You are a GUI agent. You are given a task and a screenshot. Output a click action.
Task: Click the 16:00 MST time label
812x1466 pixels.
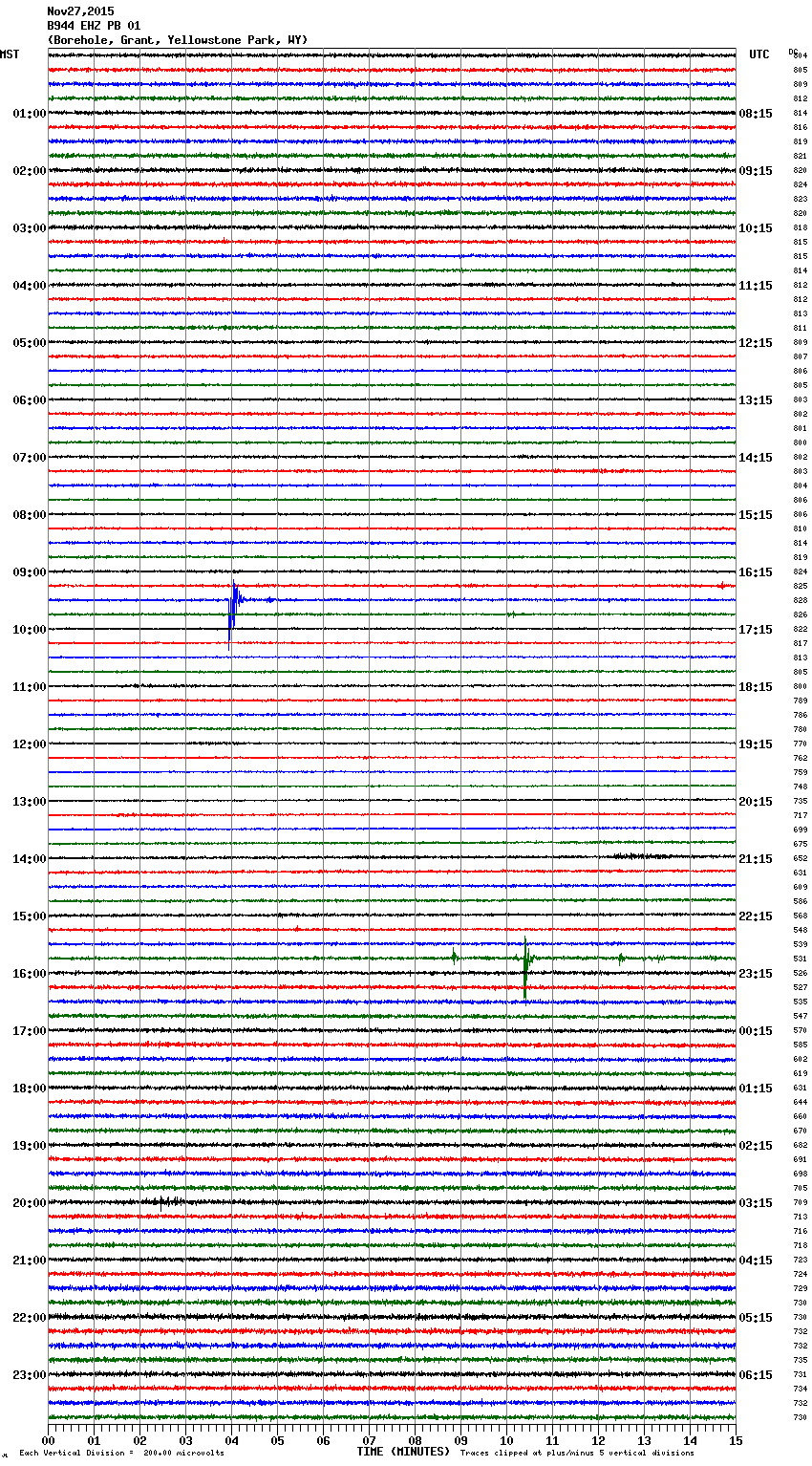(30, 974)
